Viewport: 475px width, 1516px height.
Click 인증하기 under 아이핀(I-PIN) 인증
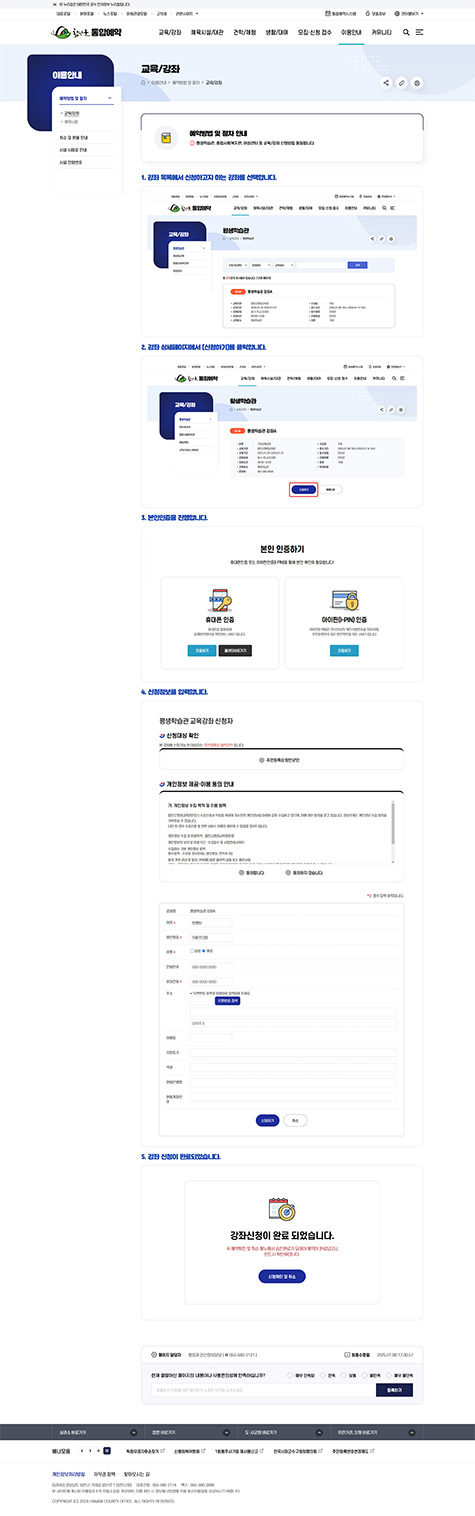pos(343,650)
